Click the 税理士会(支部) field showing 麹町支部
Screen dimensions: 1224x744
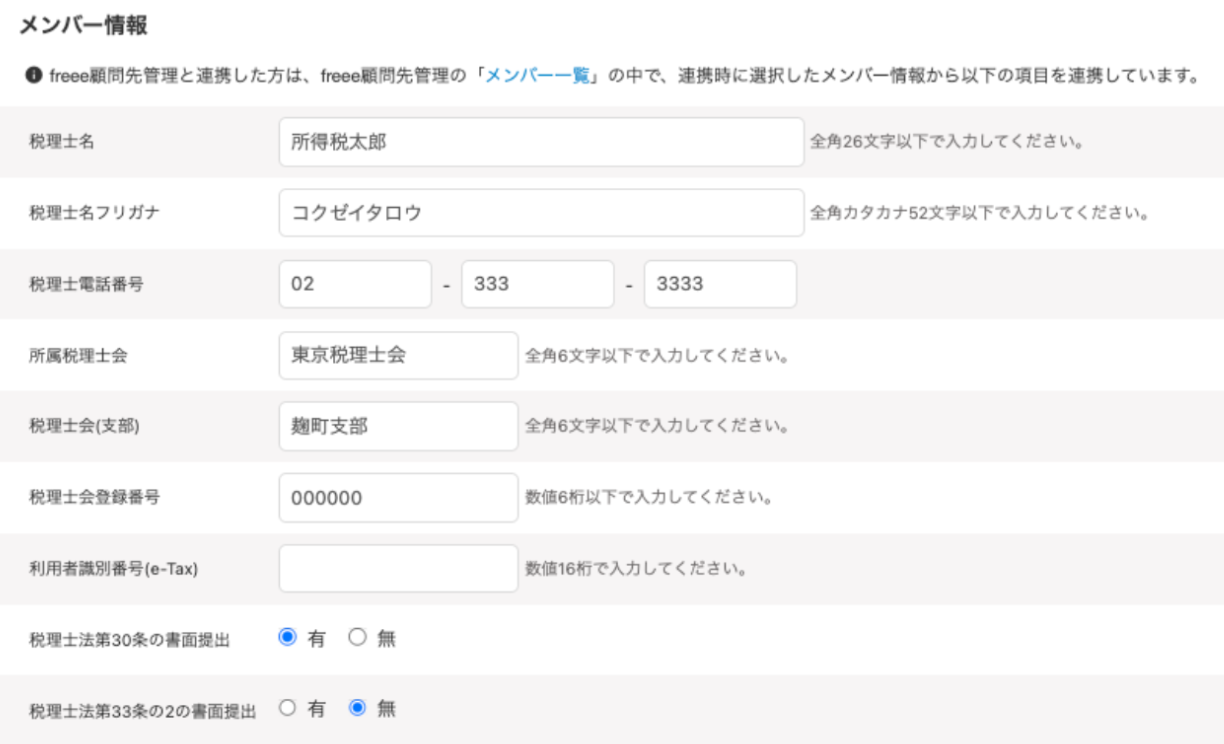tap(398, 426)
